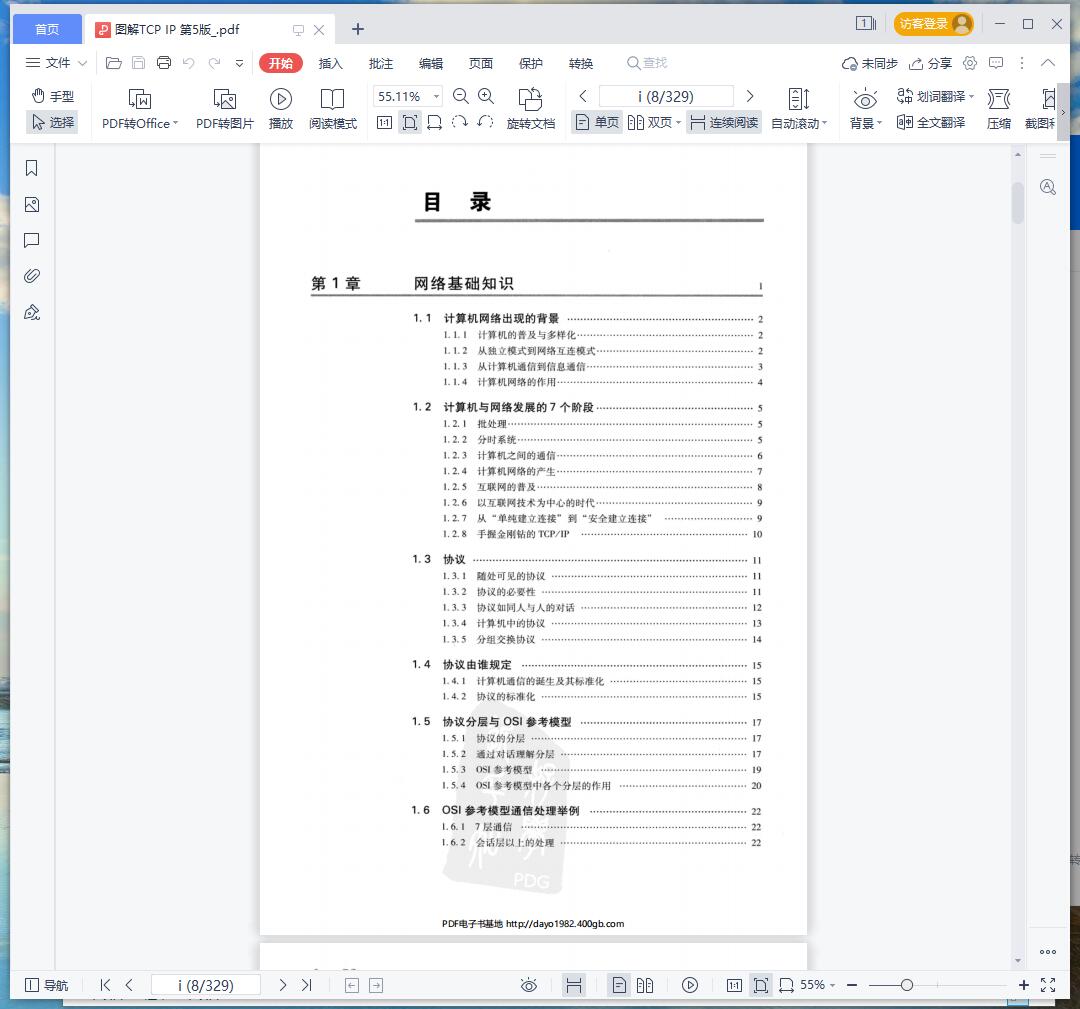
Task: Switch to the 保护 ribbon tab
Action: click(x=530, y=63)
